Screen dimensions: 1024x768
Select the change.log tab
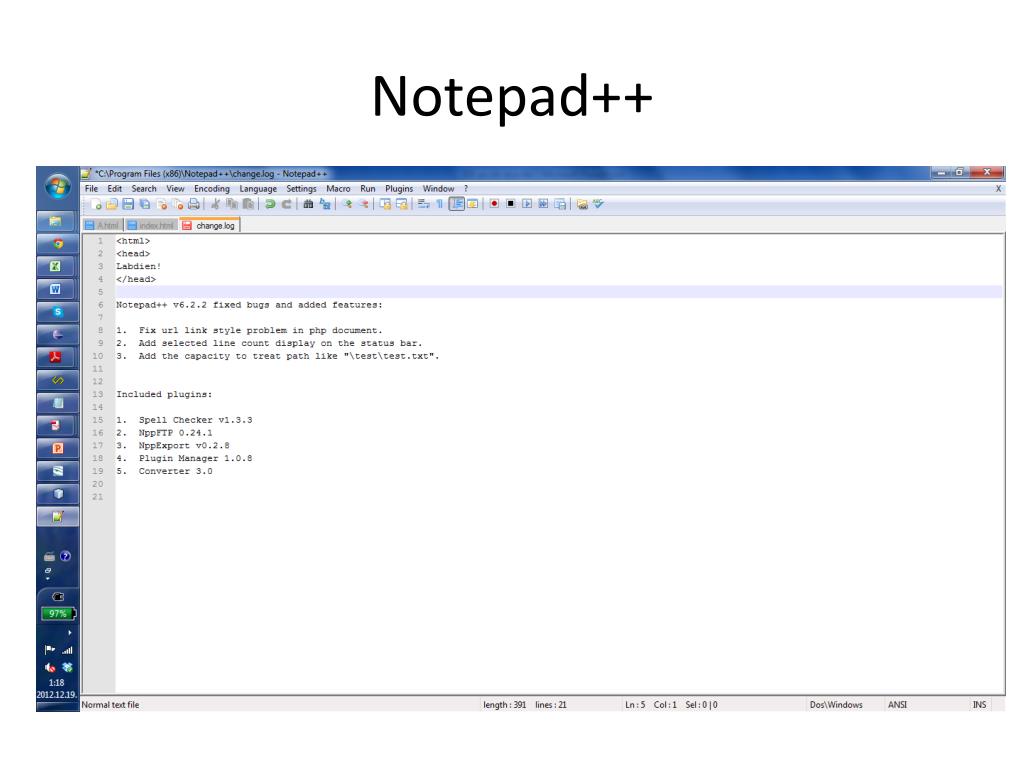point(210,225)
